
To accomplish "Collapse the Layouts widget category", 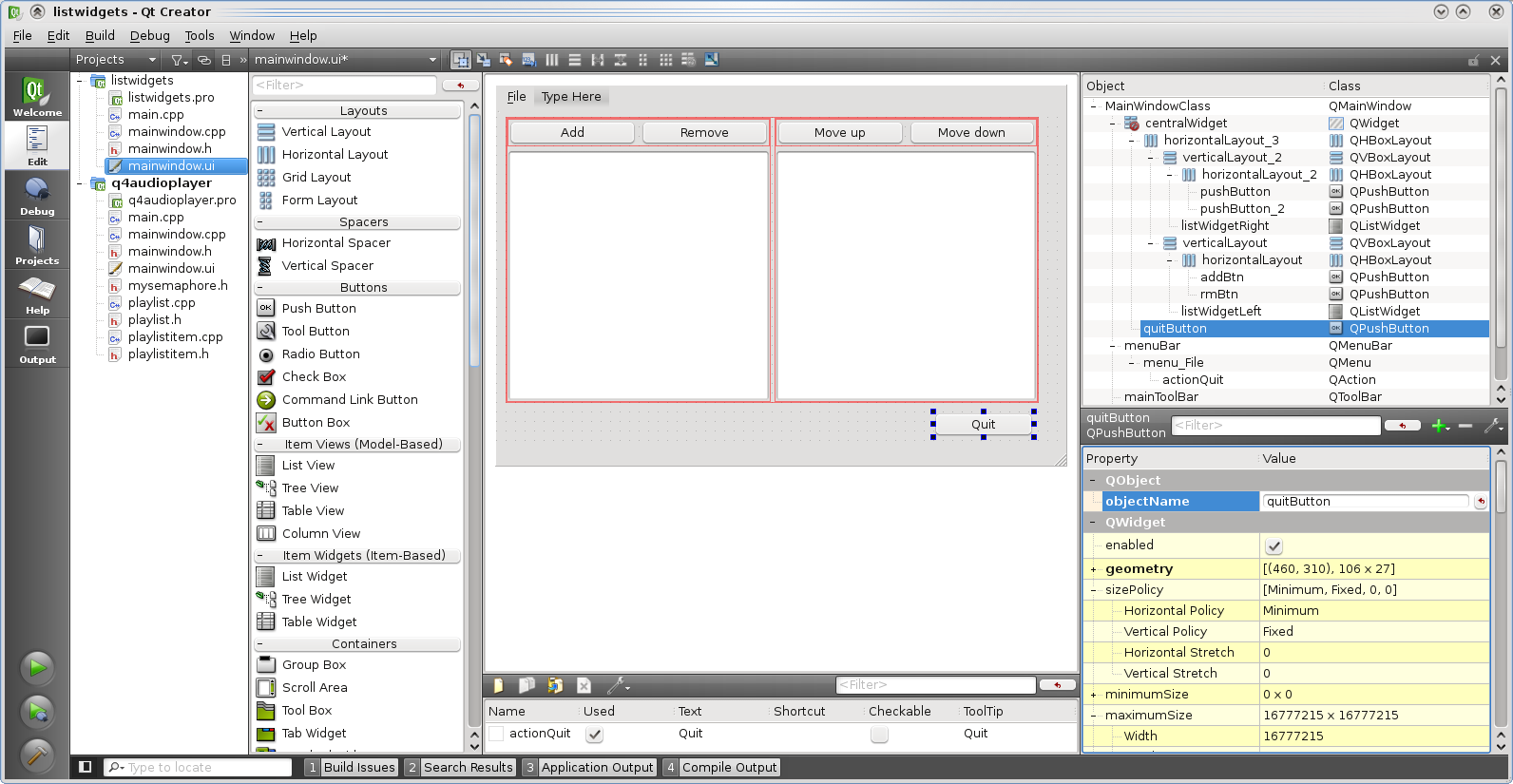I will [259, 111].
